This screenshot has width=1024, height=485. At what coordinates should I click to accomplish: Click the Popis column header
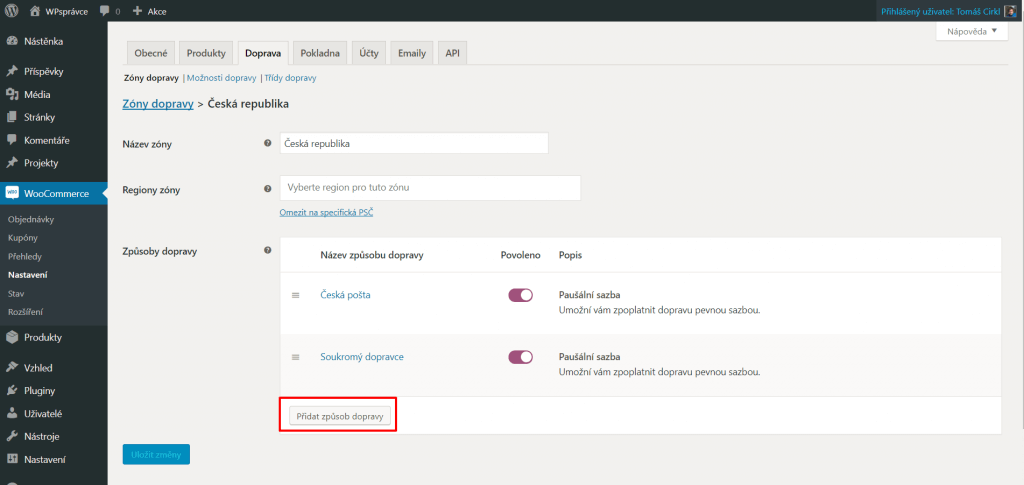[x=571, y=255]
